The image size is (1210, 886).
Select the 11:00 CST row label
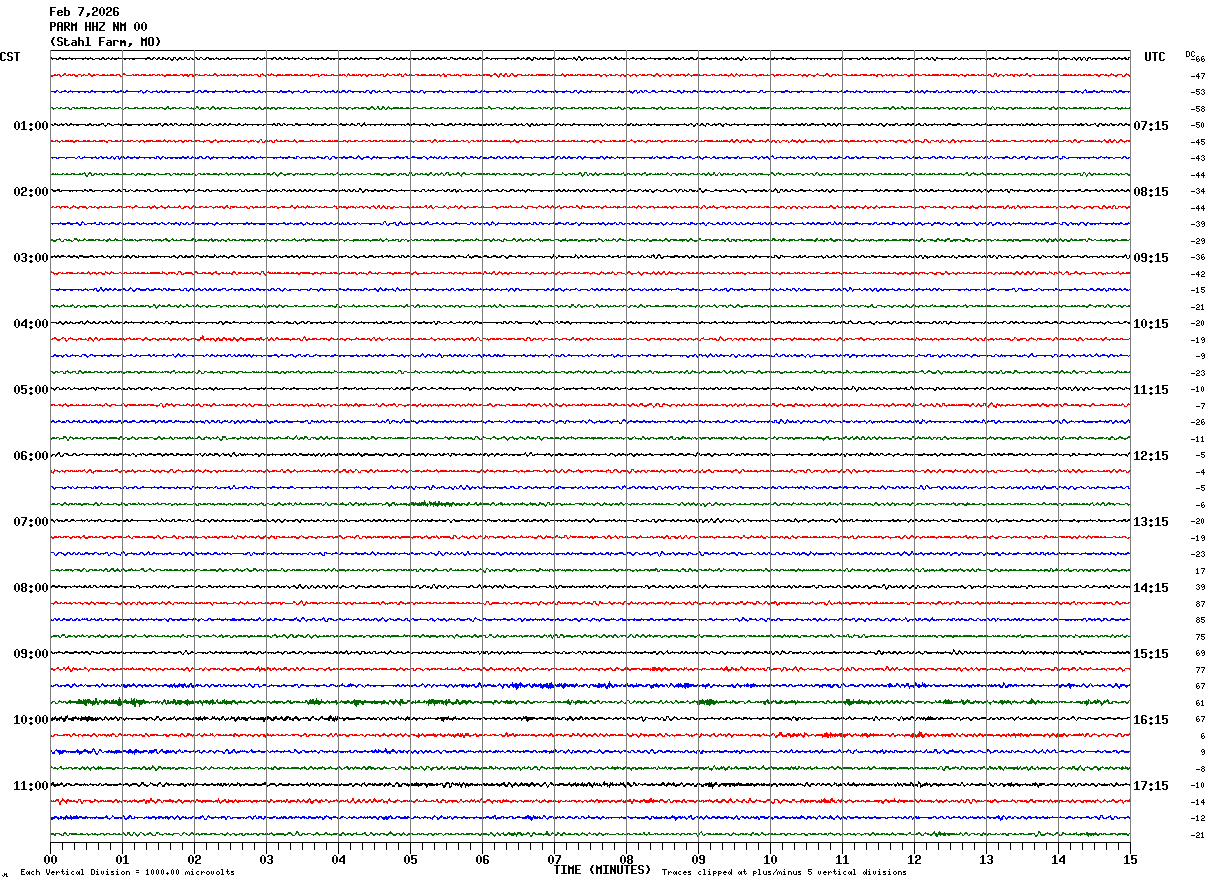[x=30, y=786]
